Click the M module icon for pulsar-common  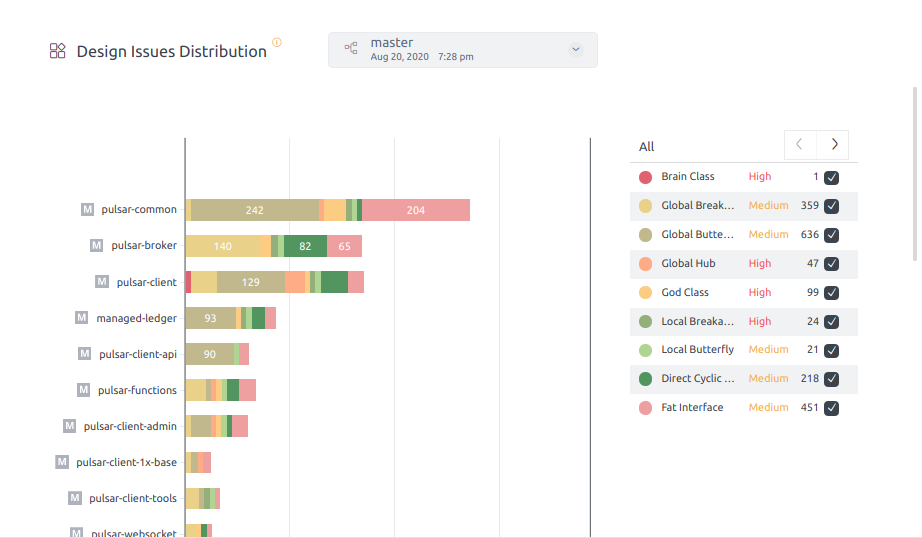tap(88, 210)
